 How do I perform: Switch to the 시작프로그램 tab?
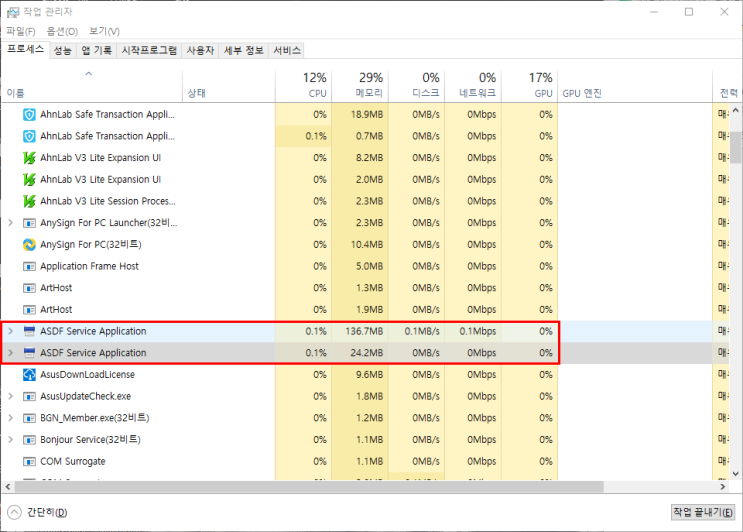(x=149, y=50)
